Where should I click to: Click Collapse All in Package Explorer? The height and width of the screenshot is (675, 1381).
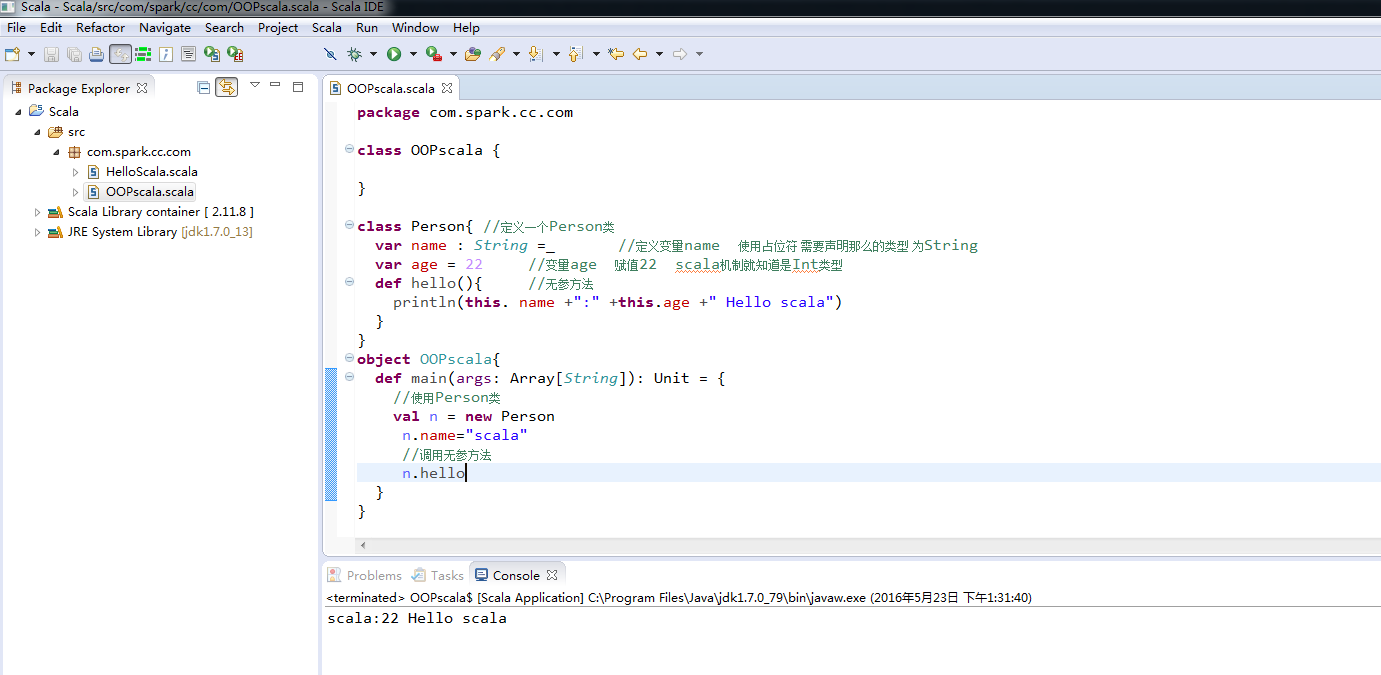coord(204,88)
